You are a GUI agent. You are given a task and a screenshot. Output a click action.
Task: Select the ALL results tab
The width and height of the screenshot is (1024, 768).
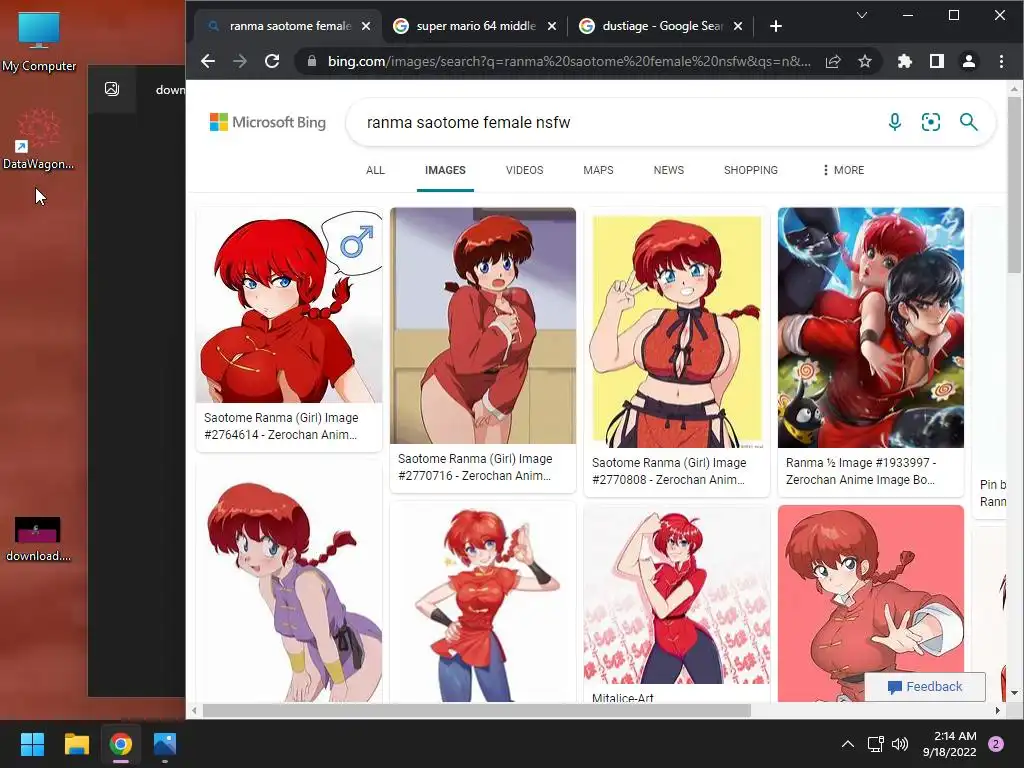375,170
